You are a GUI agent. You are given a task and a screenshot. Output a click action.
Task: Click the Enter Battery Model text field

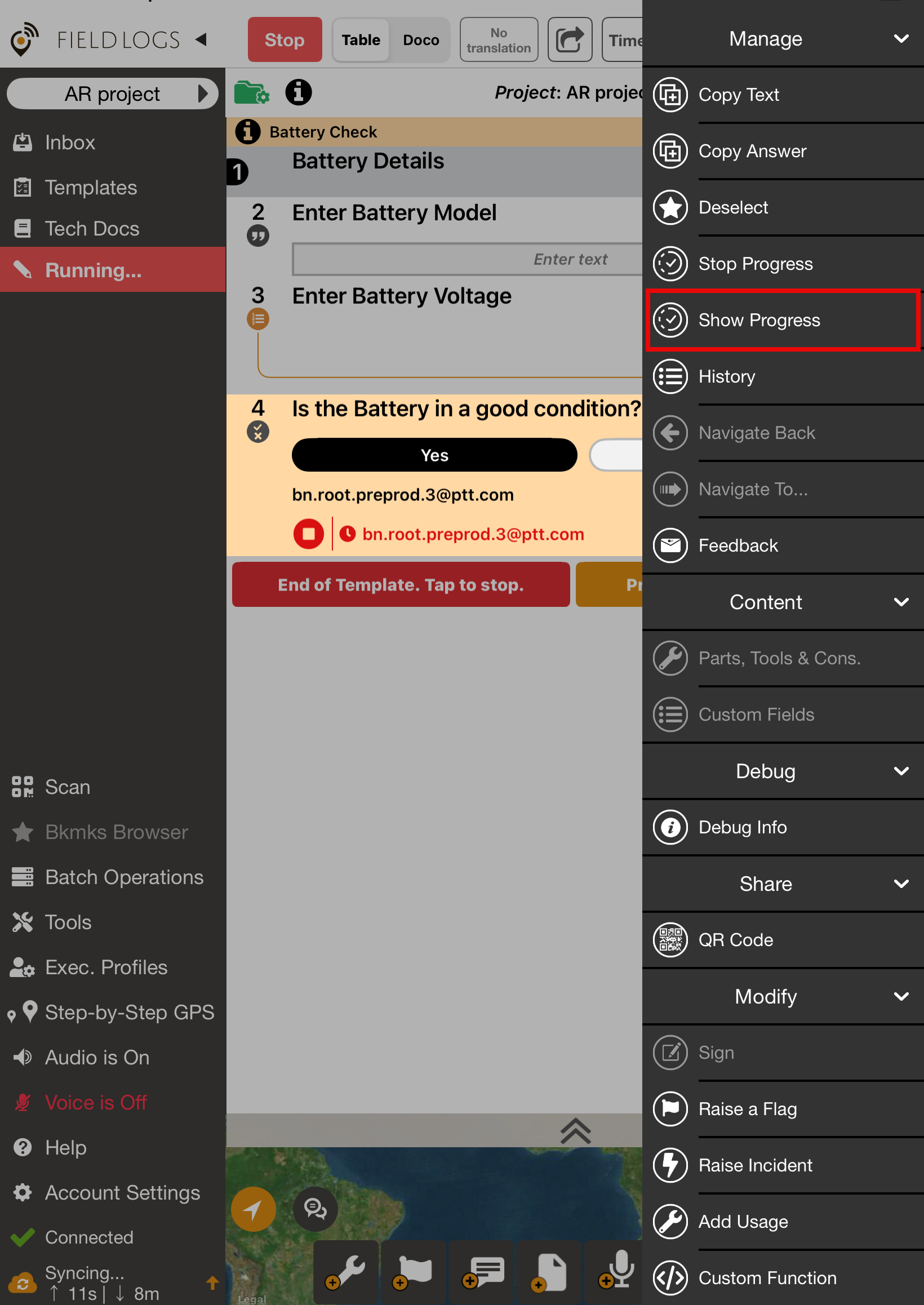(x=467, y=259)
